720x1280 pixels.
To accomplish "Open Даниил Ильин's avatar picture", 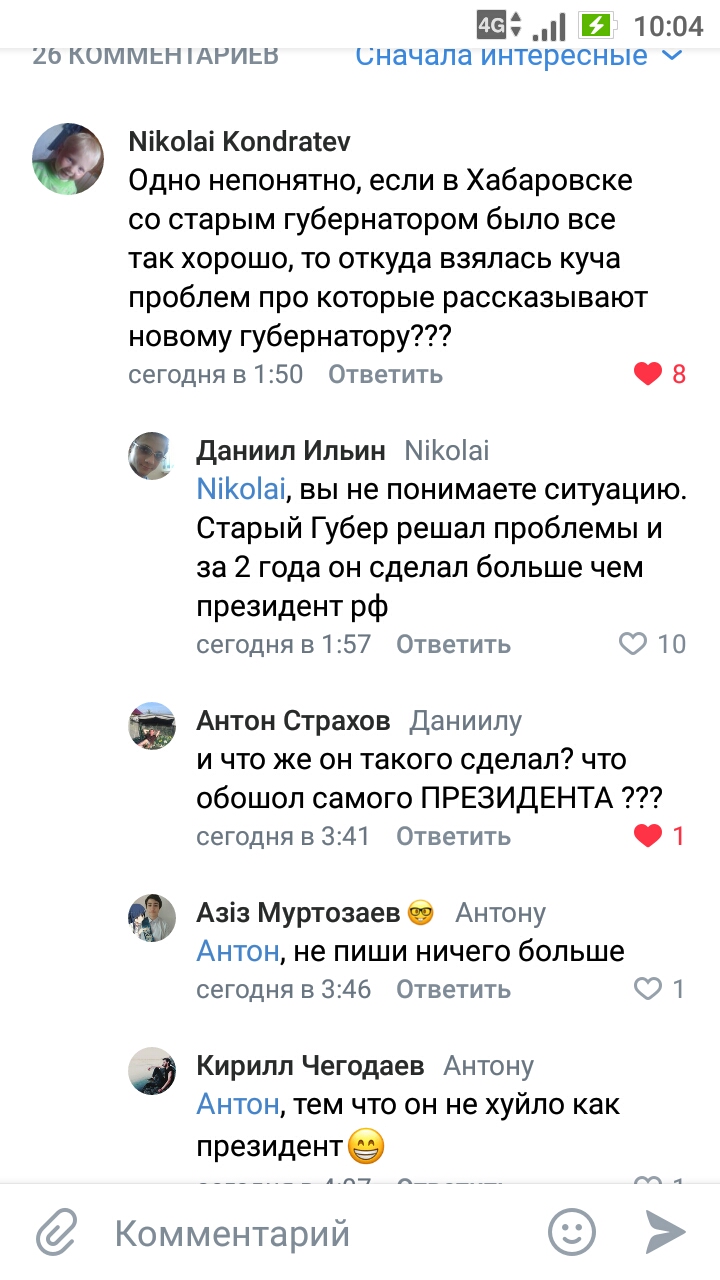I will 152,456.
